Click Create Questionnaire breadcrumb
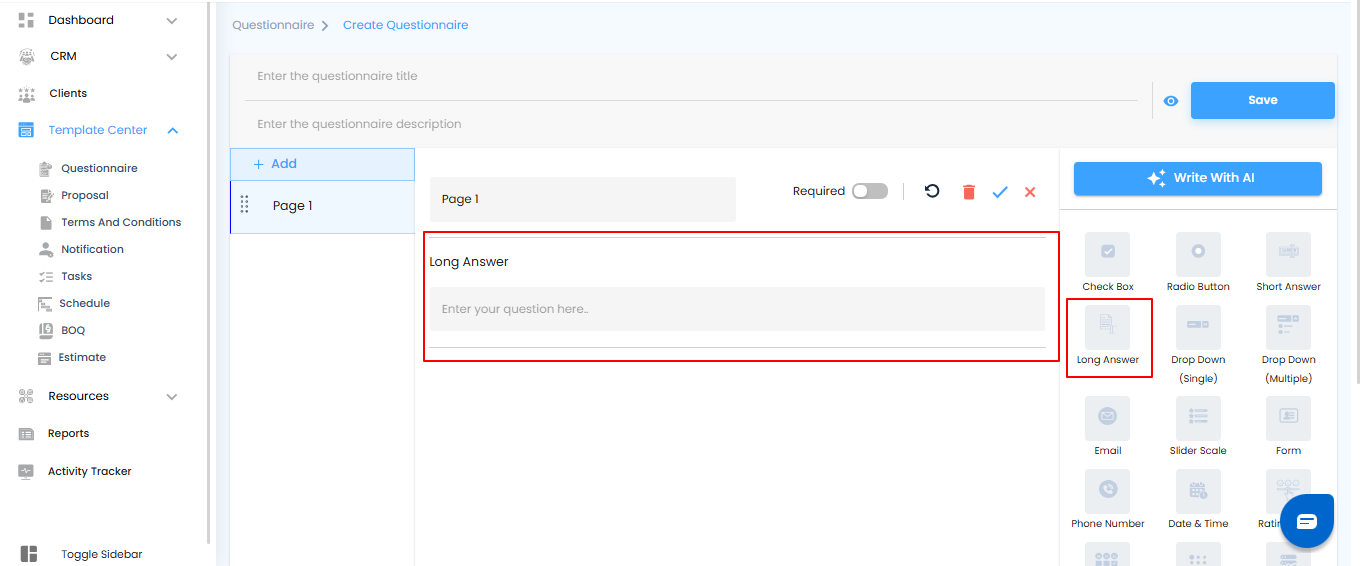 [405, 25]
